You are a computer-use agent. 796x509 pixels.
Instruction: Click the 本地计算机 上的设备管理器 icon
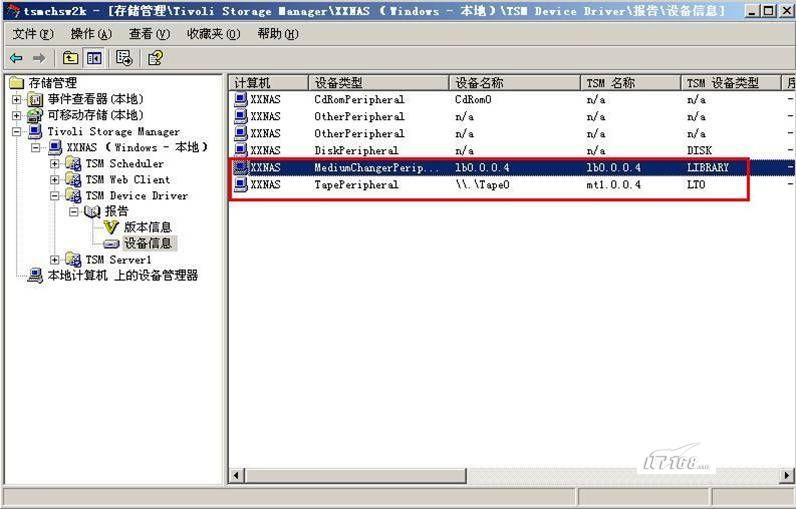[35, 276]
